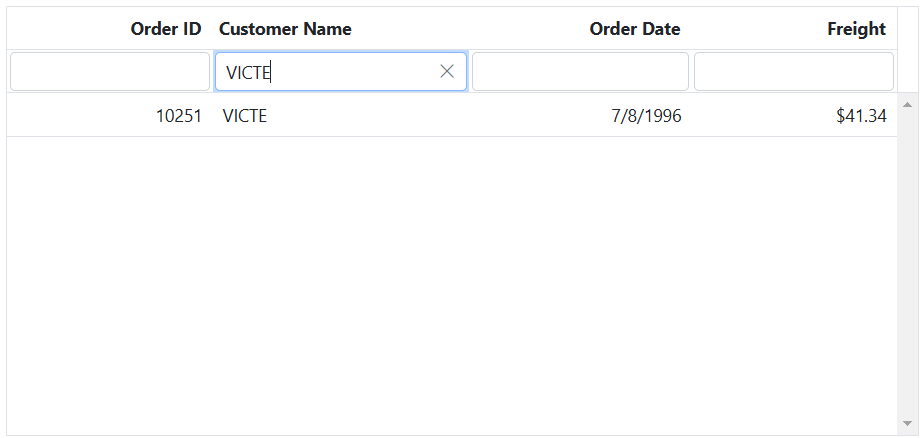Select the 10251 order ID cell

(179, 116)
